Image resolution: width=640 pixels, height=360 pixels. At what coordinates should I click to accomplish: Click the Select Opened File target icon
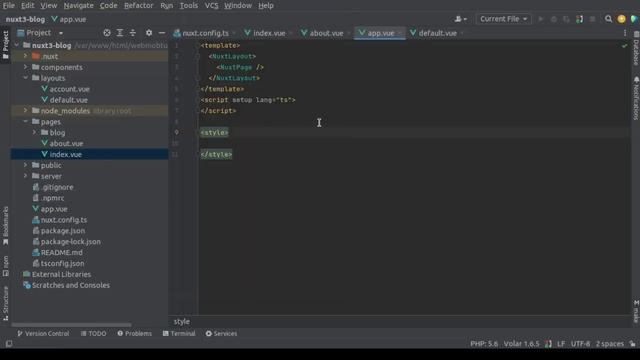(107, 33)
